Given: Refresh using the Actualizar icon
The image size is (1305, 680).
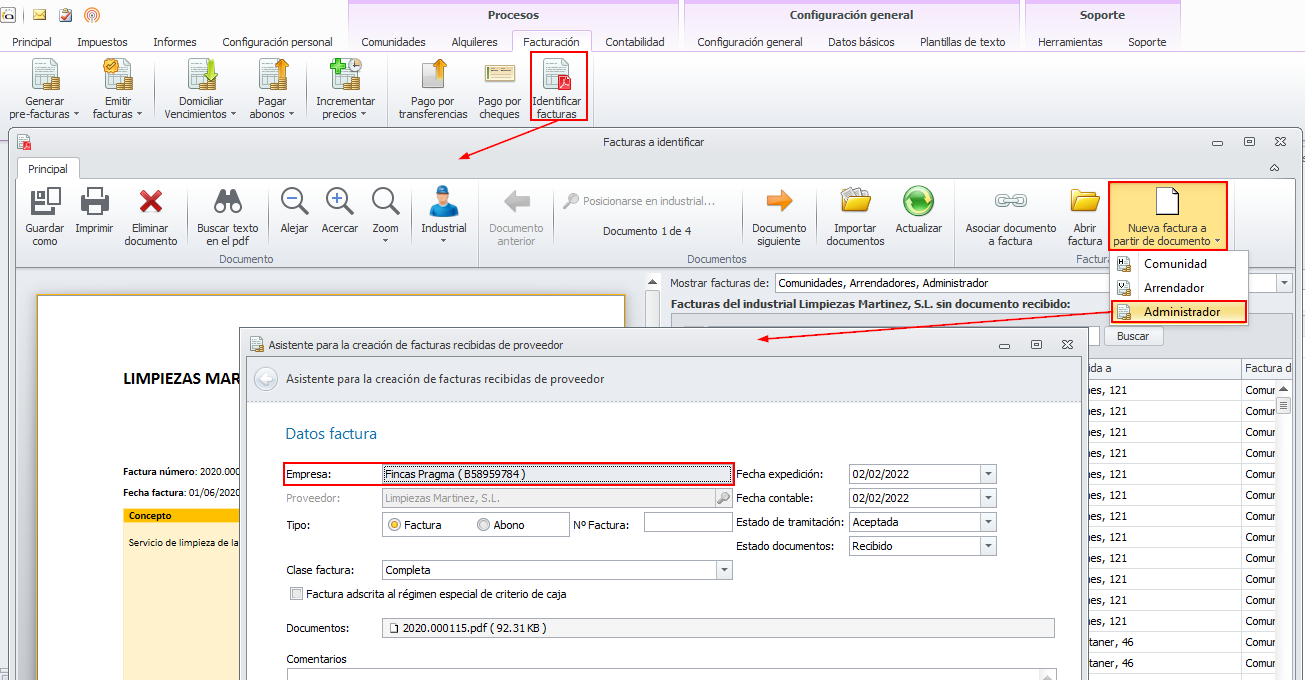Looking at the screenshot, I should click(x=918, y=203).
